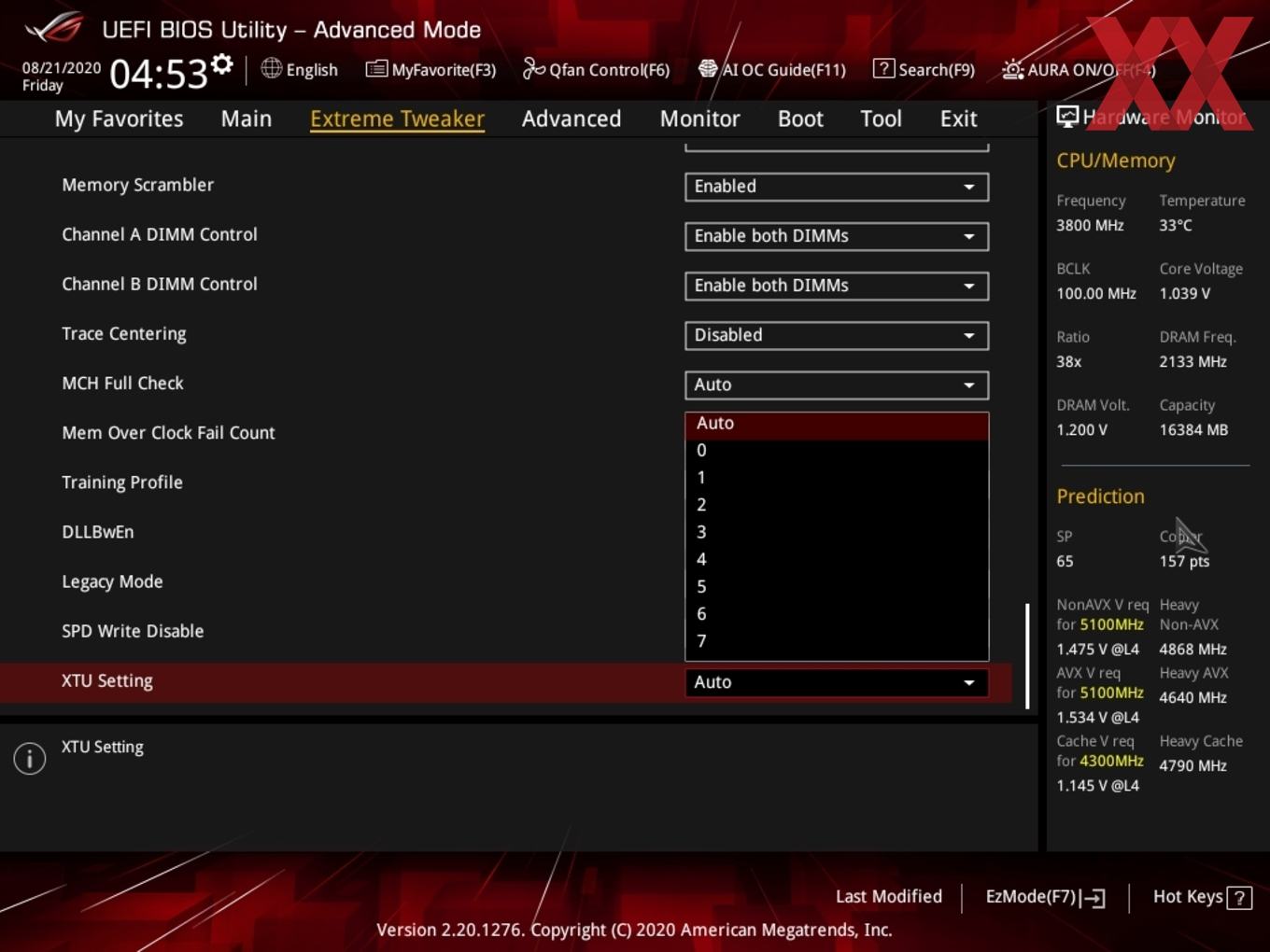Open MyFavorite(F3) list icon
The width and height of the screenshot is (1270, 952).
(x=376, y=69)
